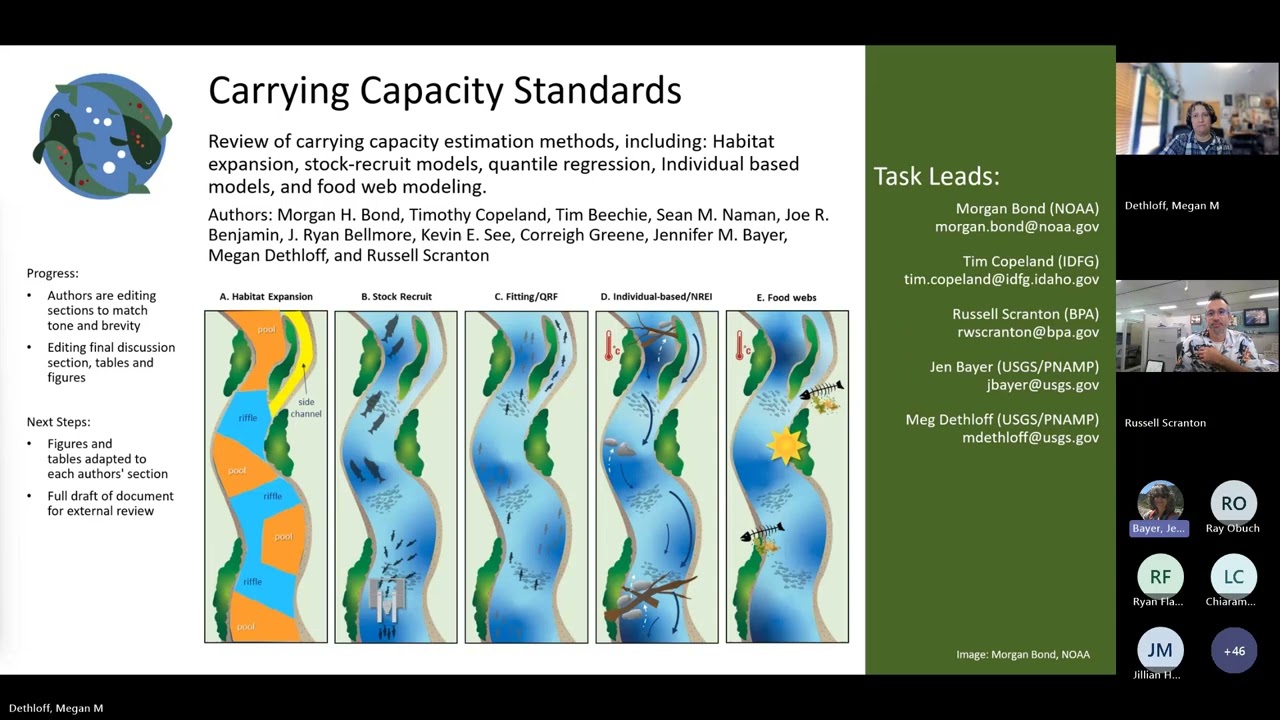Click the sun icon in the Food webs diagram
Viewport: 1280px width, 720px height.
786,445
